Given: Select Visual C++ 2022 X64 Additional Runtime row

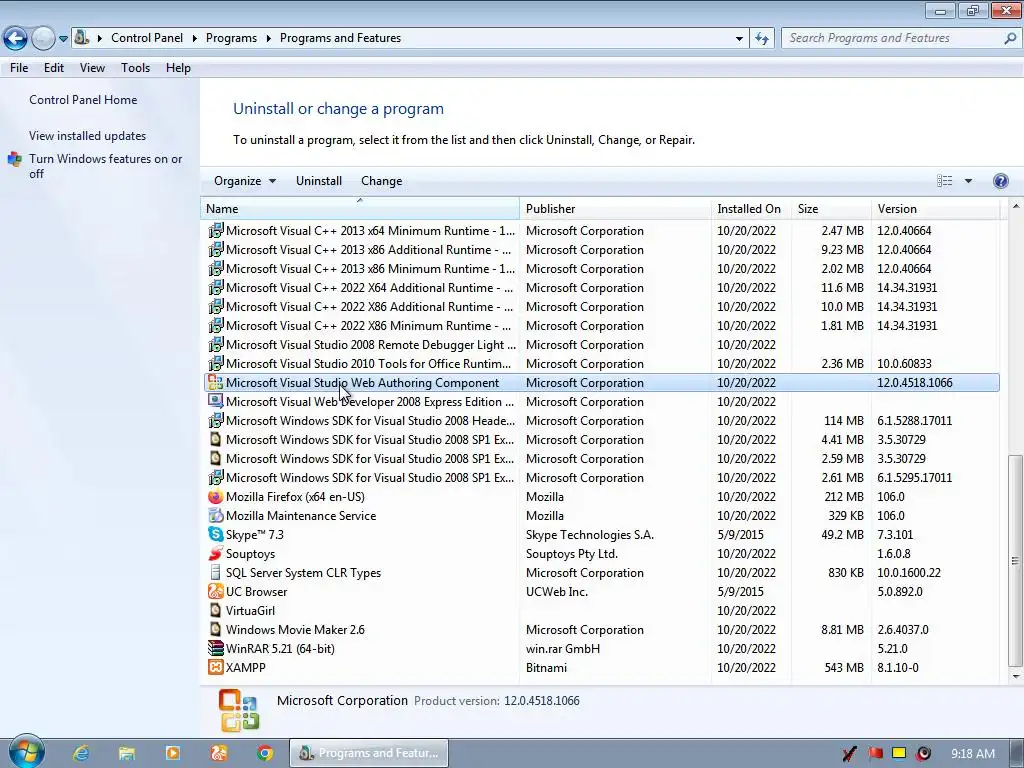Looking at the screenshot, I should (x=601, y=287).
